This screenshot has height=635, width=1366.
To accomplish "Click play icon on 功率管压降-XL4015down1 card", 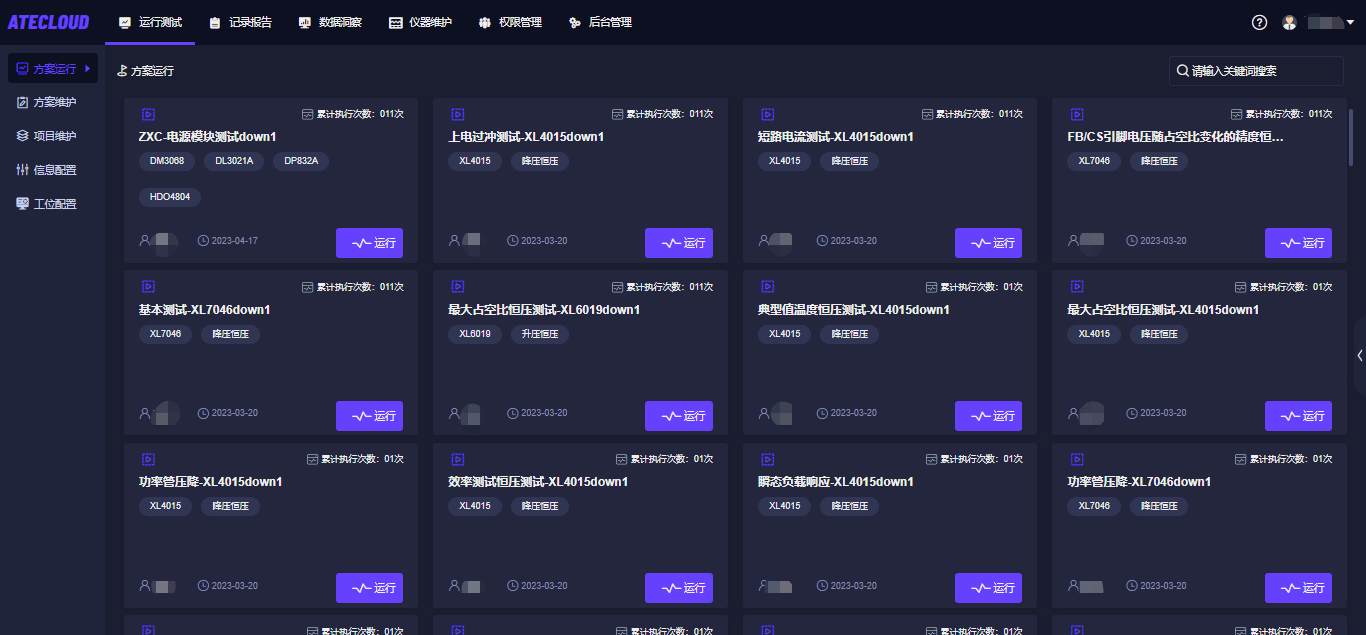I will pyautogui.click(x=148, y=459).
